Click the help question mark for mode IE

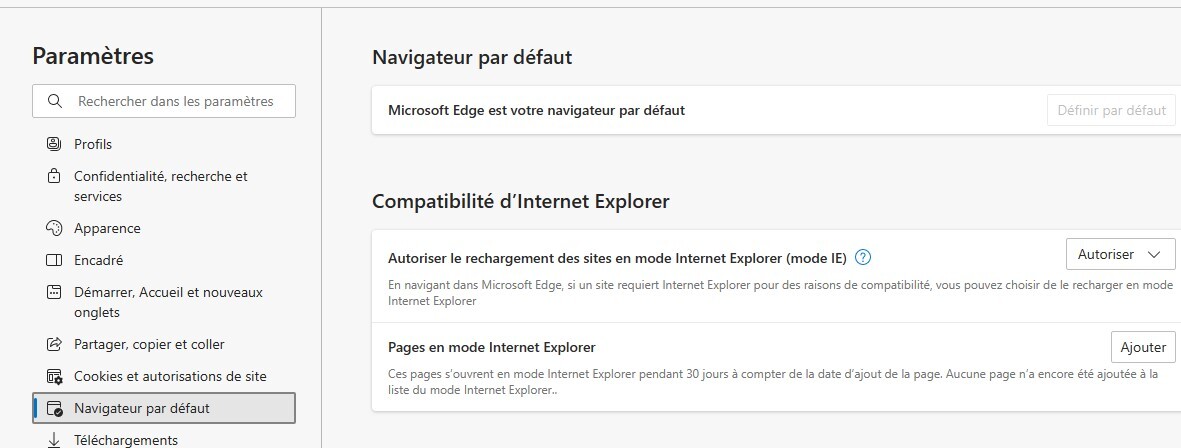pyautogui.click(x=863, y=257)
